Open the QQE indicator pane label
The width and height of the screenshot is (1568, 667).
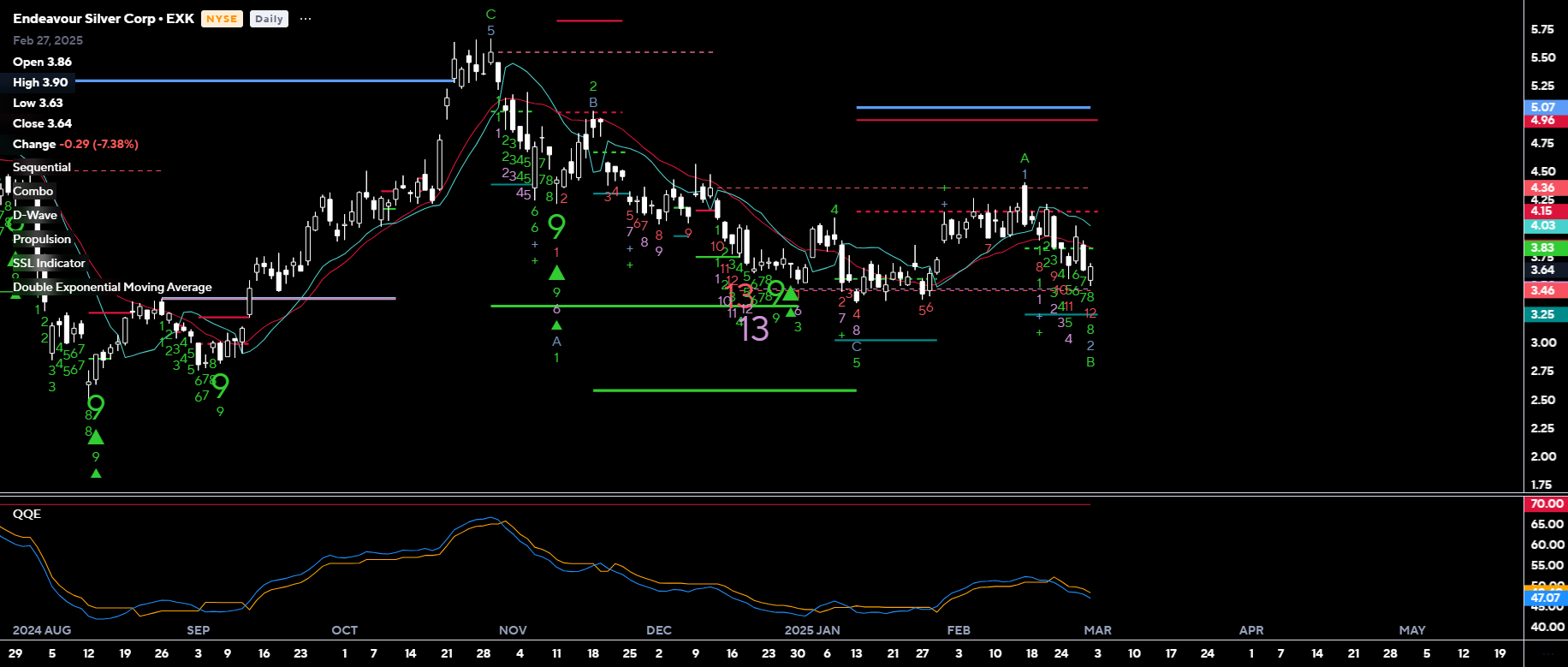(x=27, y=514)
